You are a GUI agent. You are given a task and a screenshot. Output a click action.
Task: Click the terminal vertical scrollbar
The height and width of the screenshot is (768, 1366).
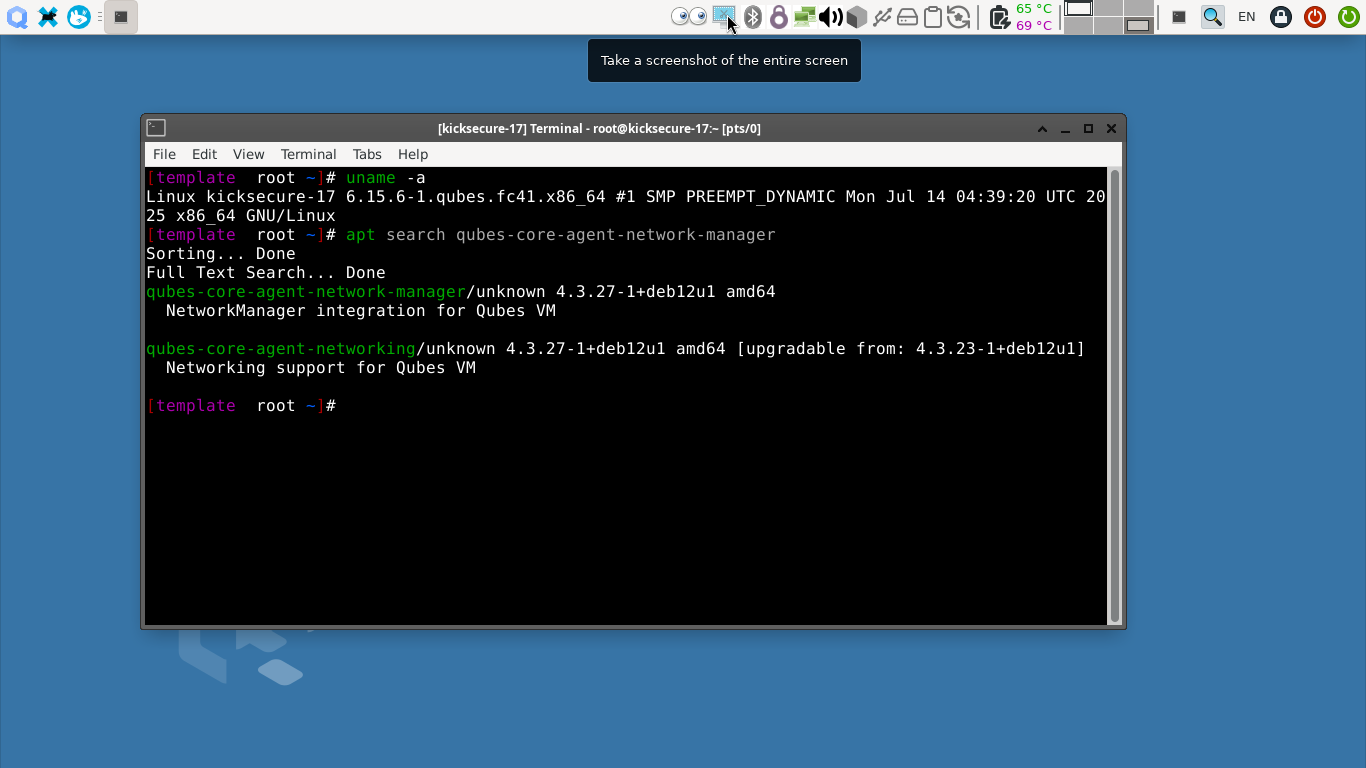click(1114, 396)
